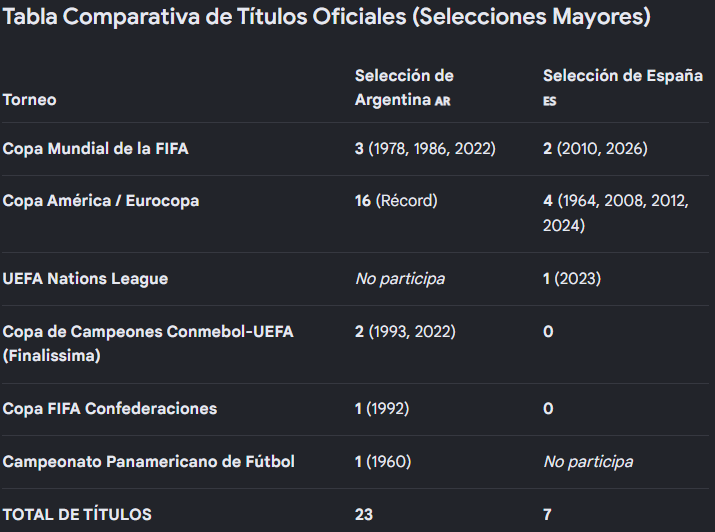The width and height of the screenshot is (715, 532).
Task: Click Argentina's total of 23 titles
Action: click(x=364, y=515)
